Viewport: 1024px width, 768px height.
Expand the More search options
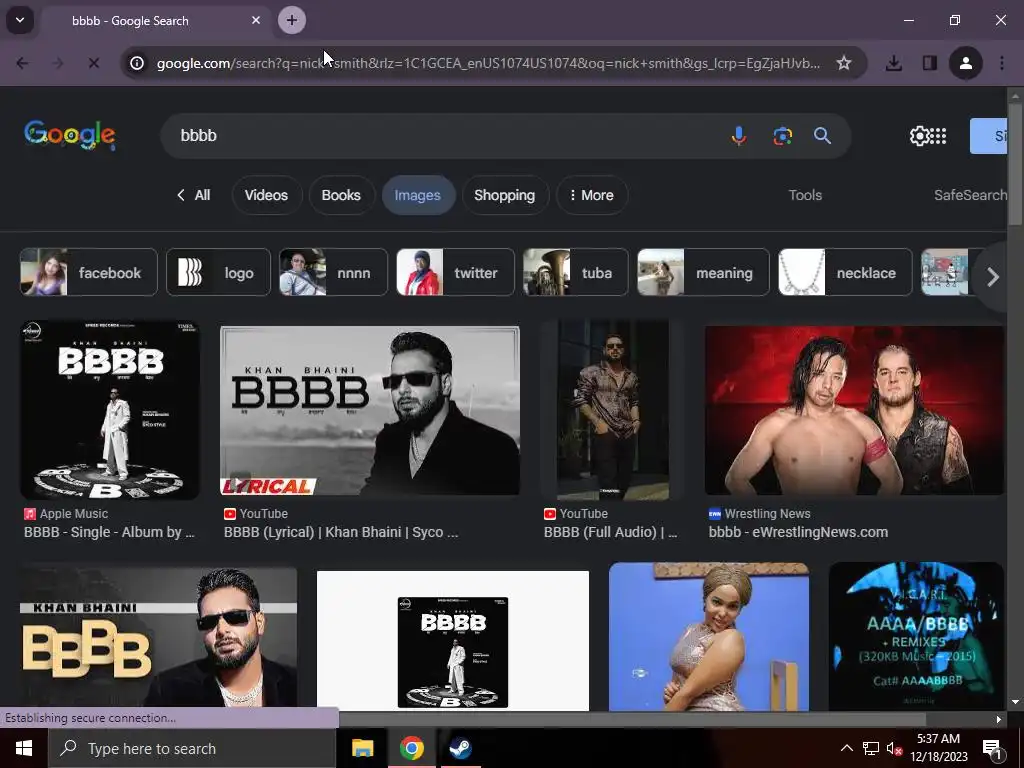(x=592, y=195)
